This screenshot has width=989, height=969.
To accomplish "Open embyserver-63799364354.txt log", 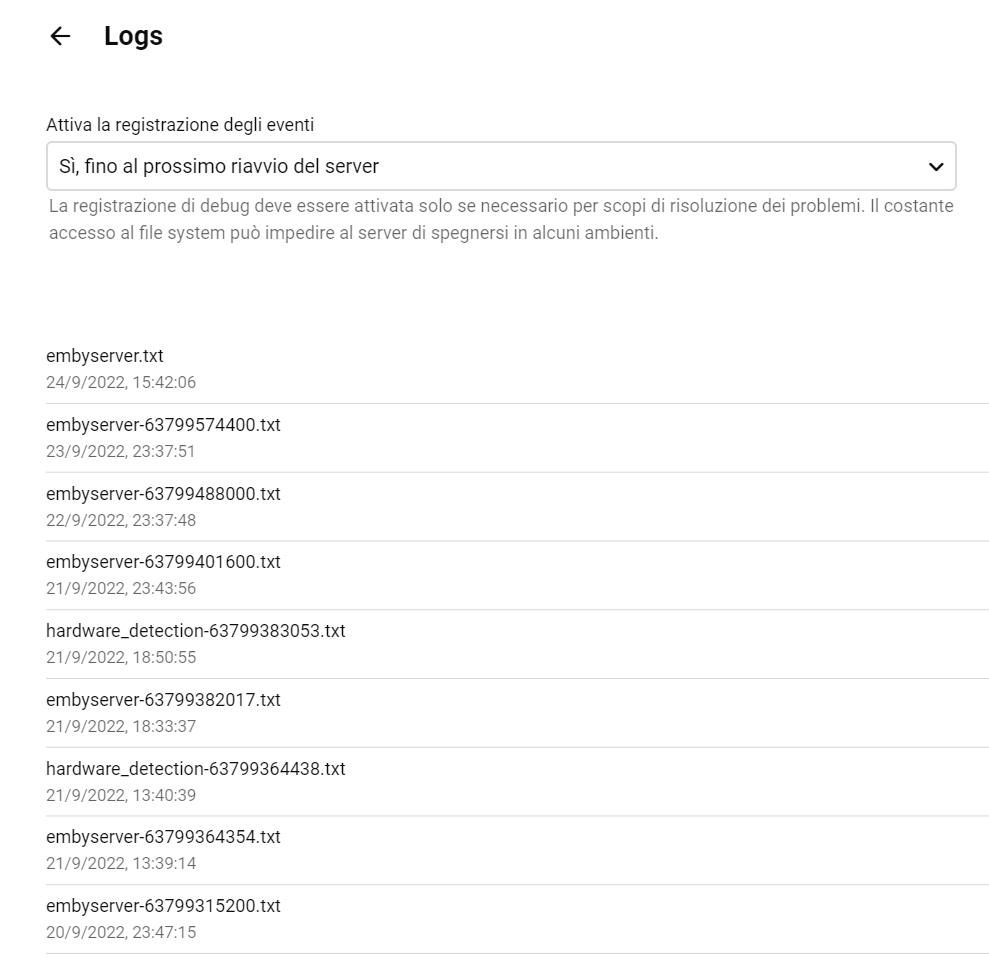I will click(x=163, y=837).
